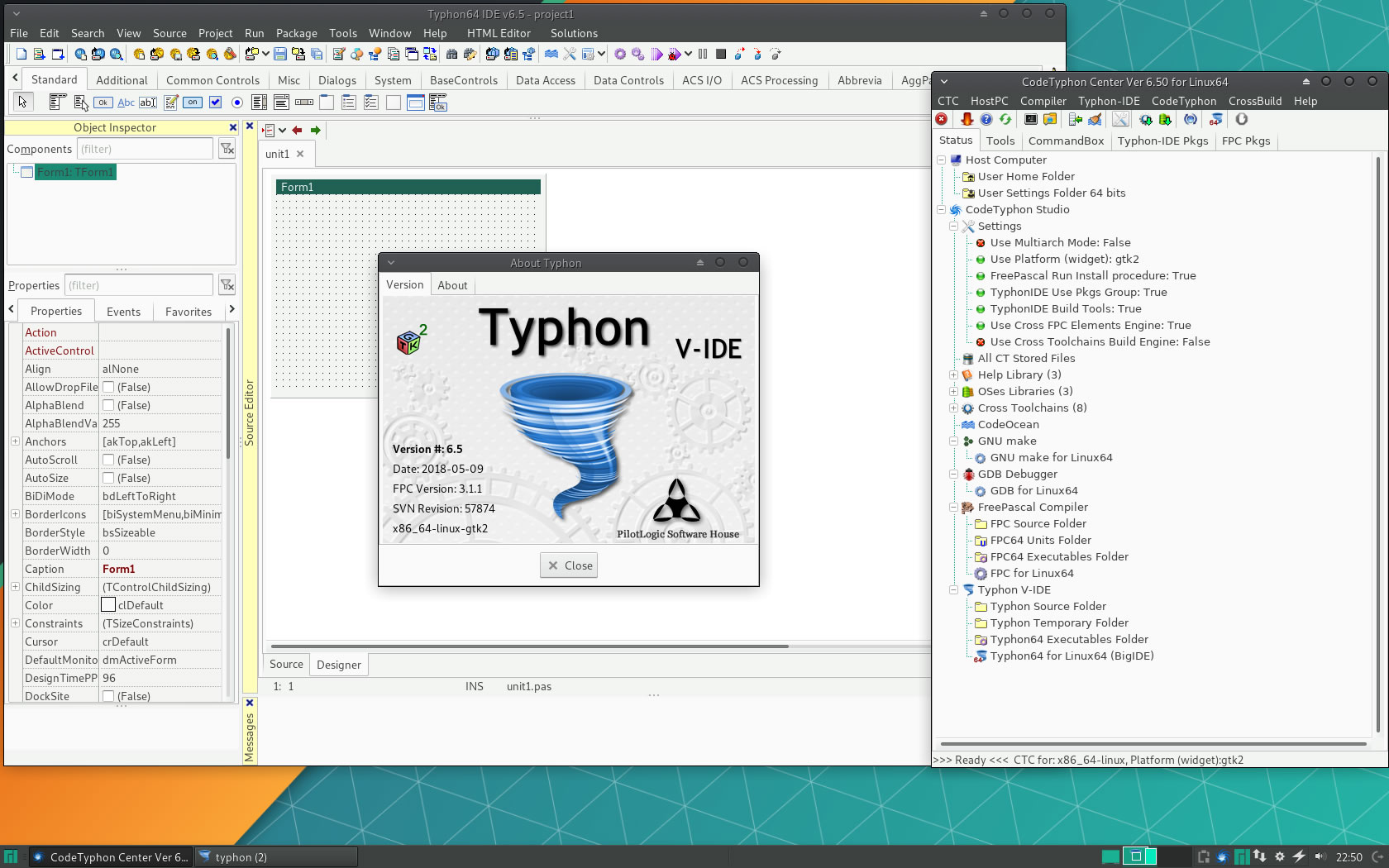Viewport: 1389px width, 868px height.
Task: Click the Typhon 64 icon in CTC toolbar
Action: coord(1215,119)
